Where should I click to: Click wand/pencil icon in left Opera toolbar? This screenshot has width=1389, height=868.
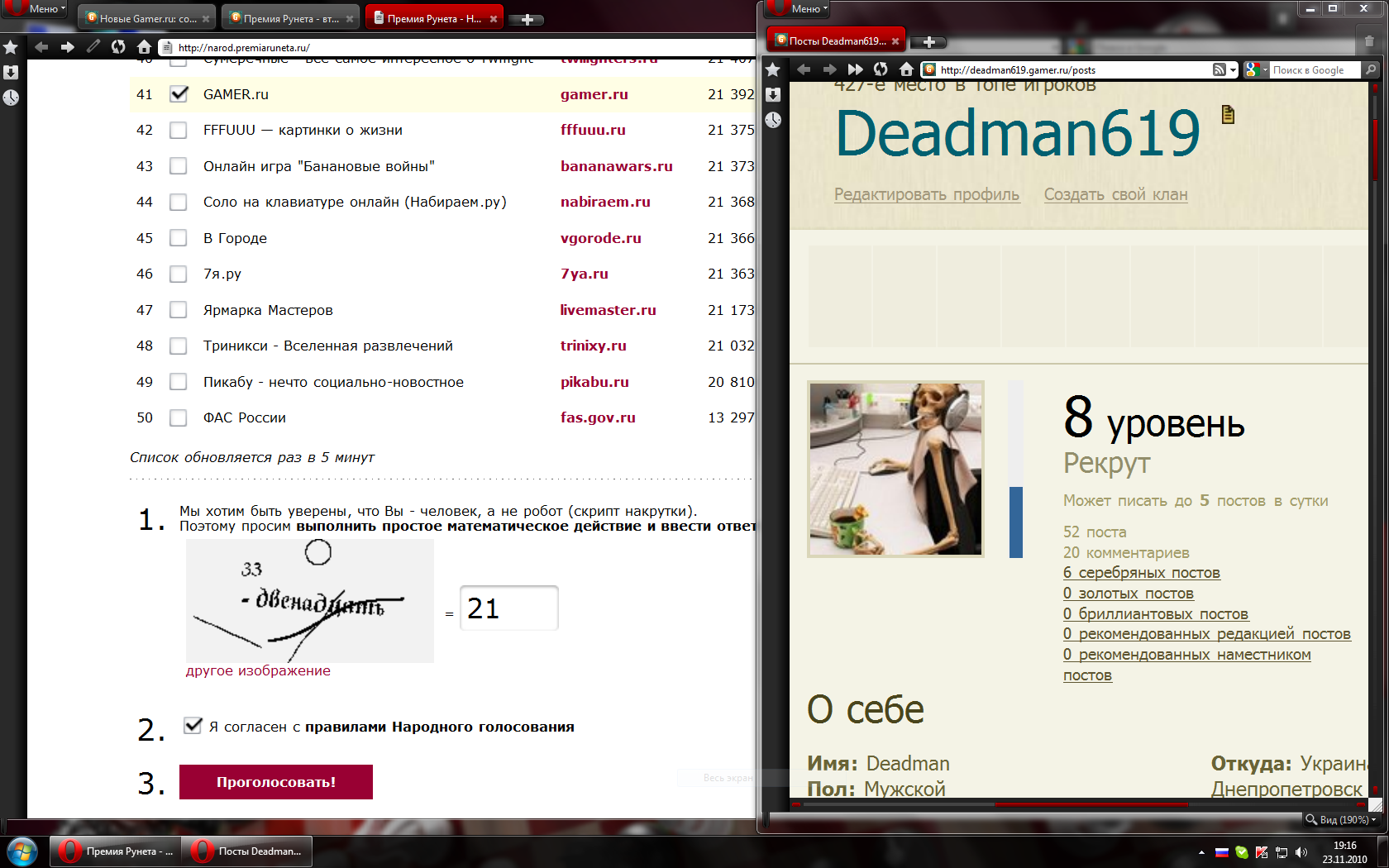[x=93, y=47]
